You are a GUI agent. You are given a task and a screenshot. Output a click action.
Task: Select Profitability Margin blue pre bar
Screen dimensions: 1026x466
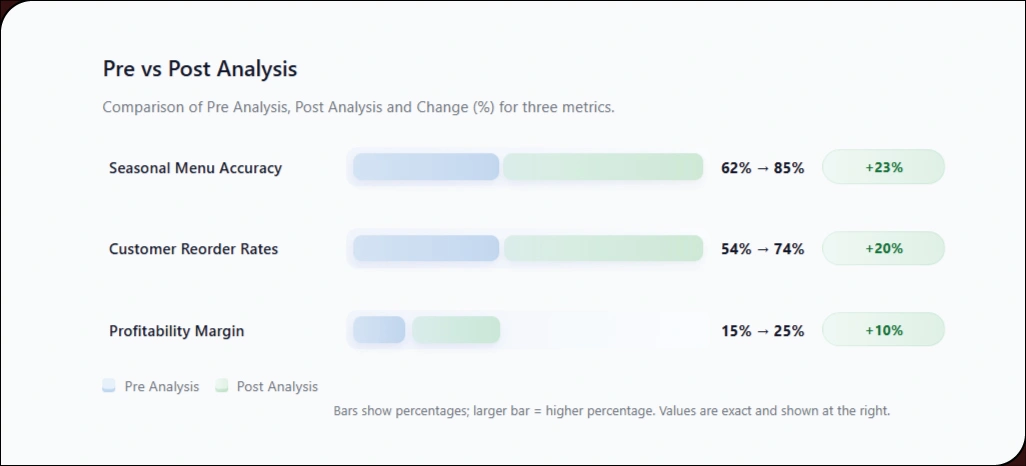379,330
